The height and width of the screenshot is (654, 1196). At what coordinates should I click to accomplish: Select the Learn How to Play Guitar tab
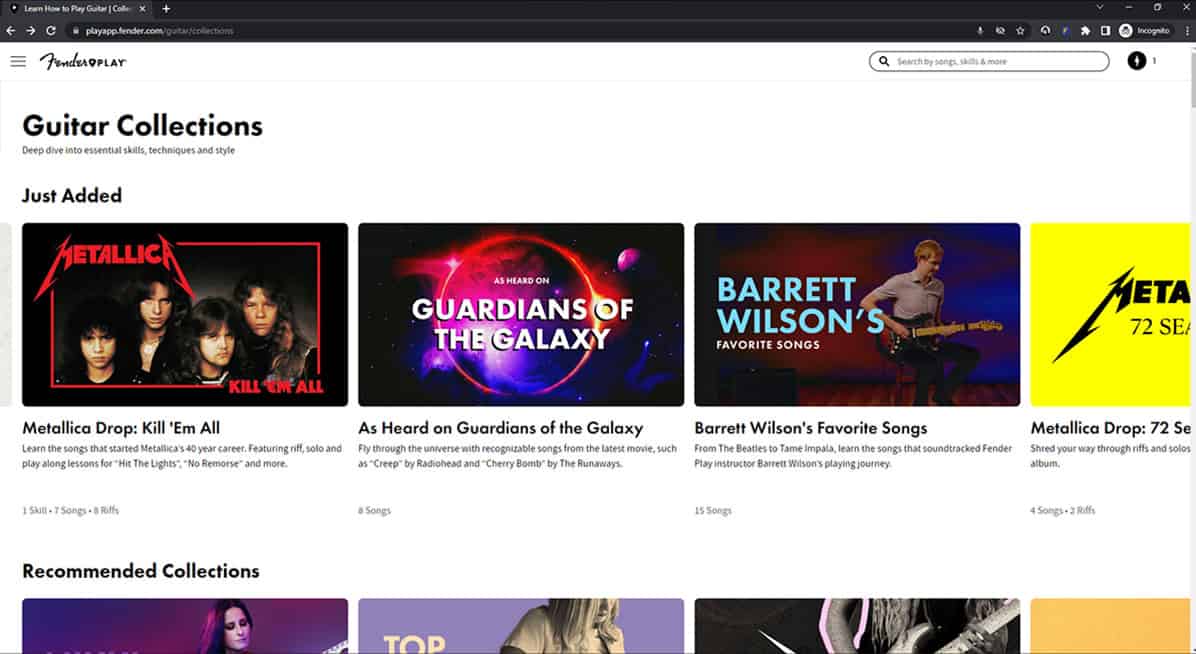pos(76,9)
